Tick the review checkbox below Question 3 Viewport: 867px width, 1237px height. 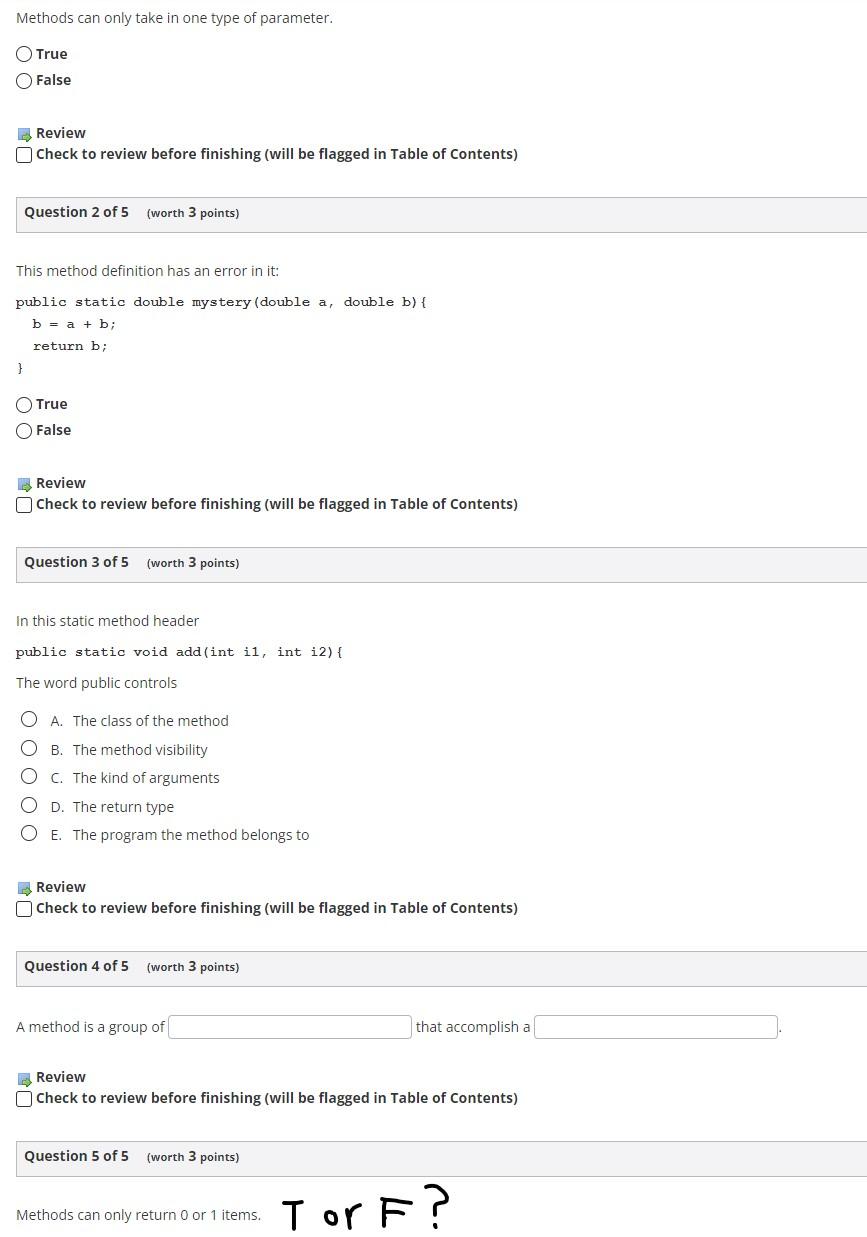coord(23,908)
